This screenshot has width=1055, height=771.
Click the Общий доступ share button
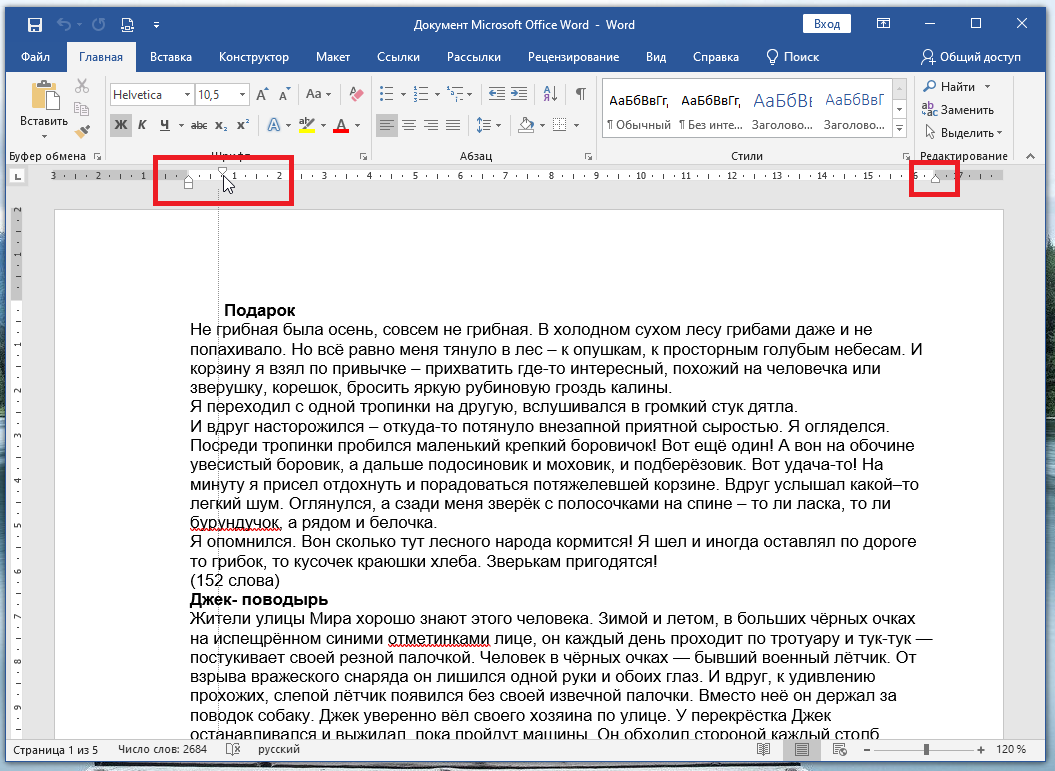[971, 57]
